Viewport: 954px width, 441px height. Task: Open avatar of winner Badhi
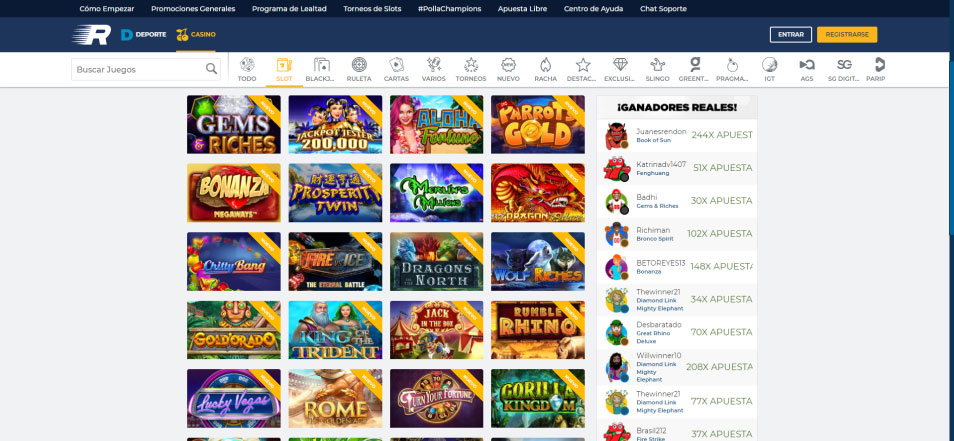tap(616, 201)
